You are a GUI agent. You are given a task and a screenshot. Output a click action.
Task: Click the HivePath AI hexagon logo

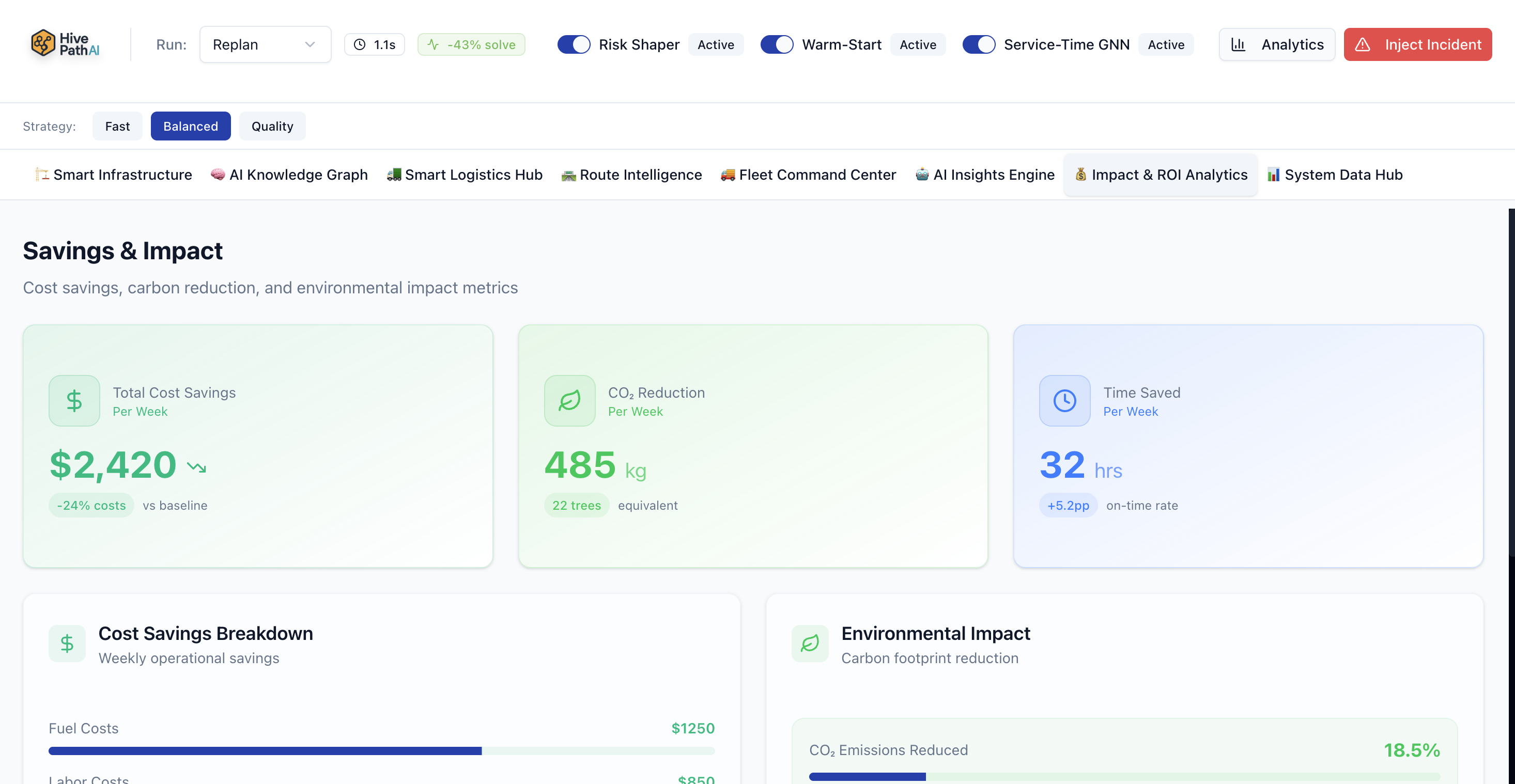click(43, 43)
